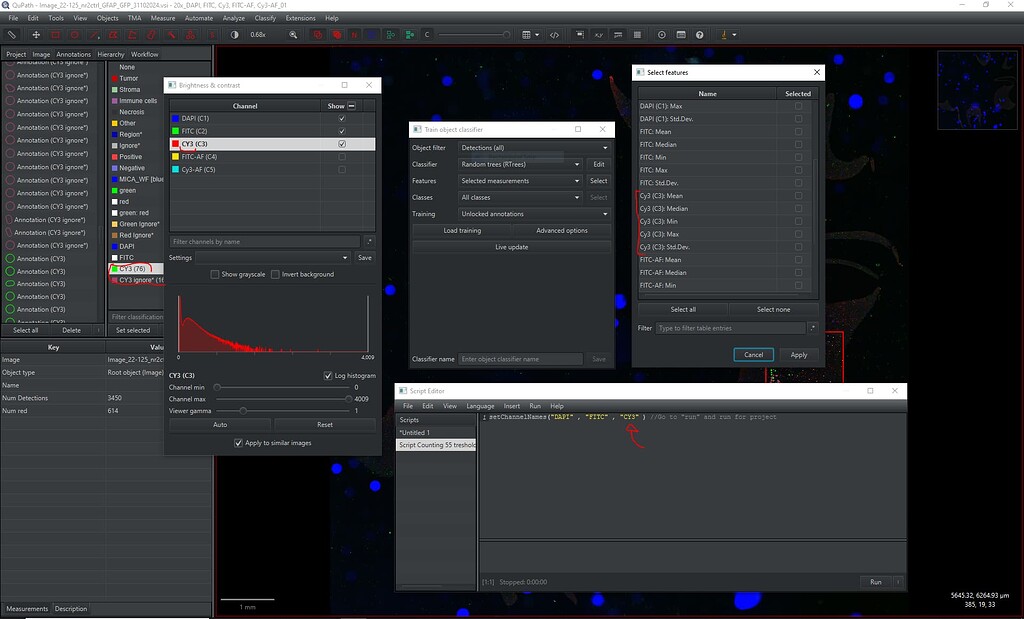Viewport: 1024px width, 619px height.
Task: Click Apply in the Select features dialog
Action: tap(800, 354)
